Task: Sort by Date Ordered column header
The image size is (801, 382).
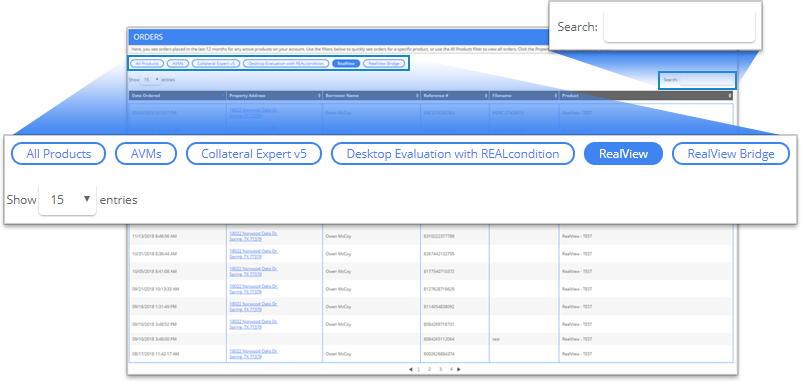Action: click(178, 96)
